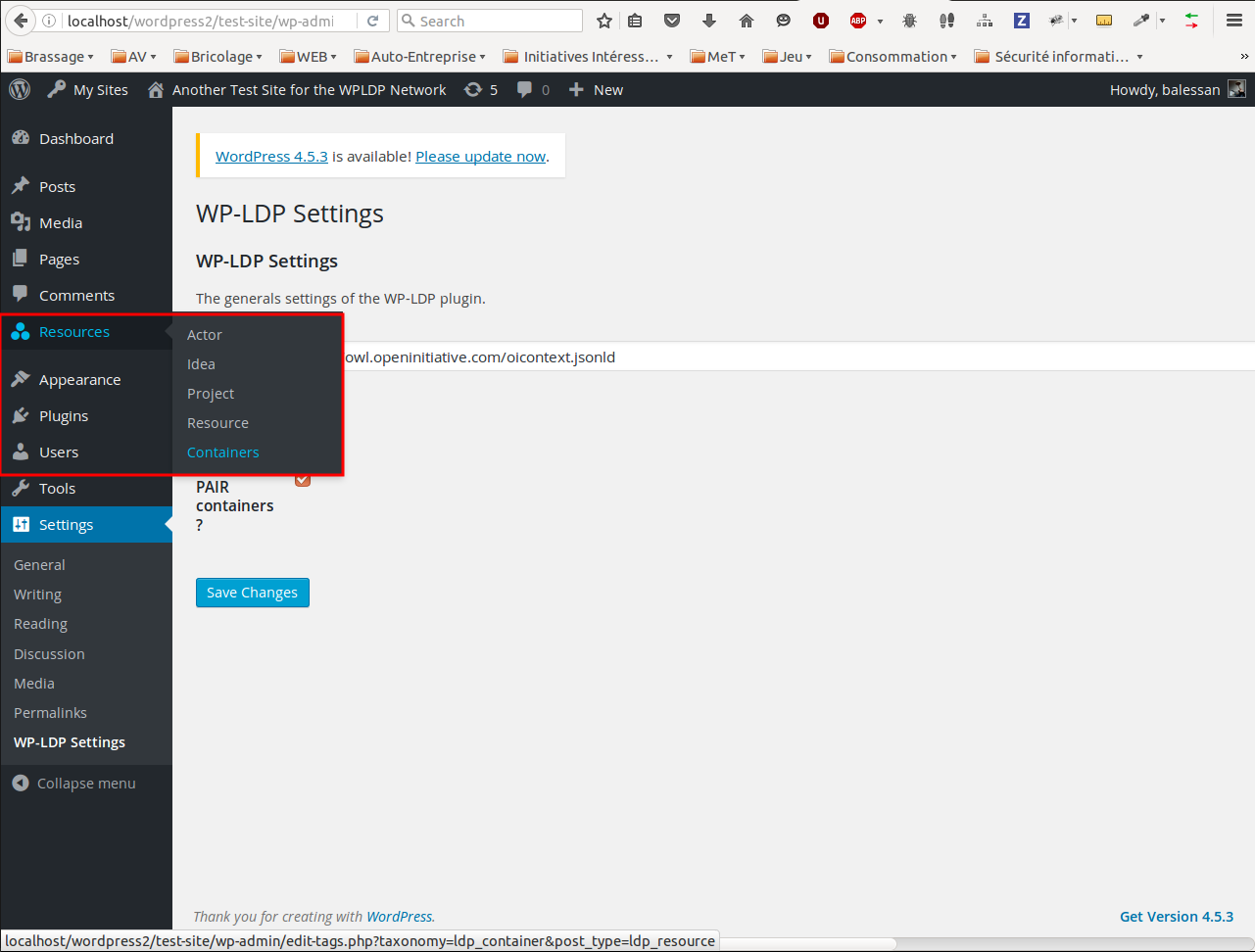Open the Brassage bookmarks folder dropdown
This screenshot has height=952, width=1255.
point(51,57)
